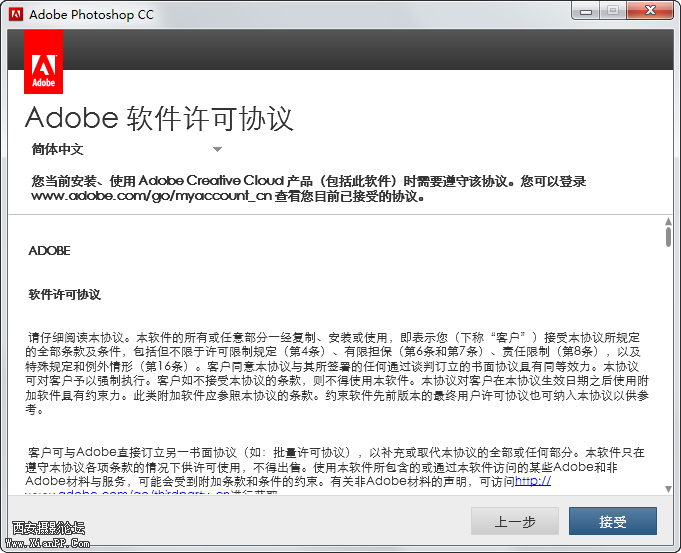Click the empty scrollbar track below the thumb
This screenshot has height=553, width=681.
click(x=667, y=380)
